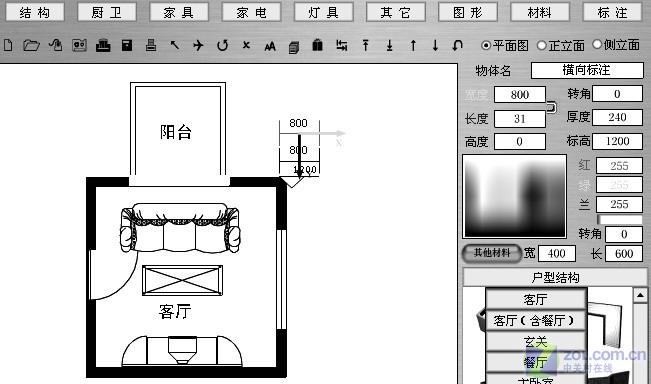Screen dimensions: 651x384
Task: Click the AA text size icon
Action: click(270, 46)
